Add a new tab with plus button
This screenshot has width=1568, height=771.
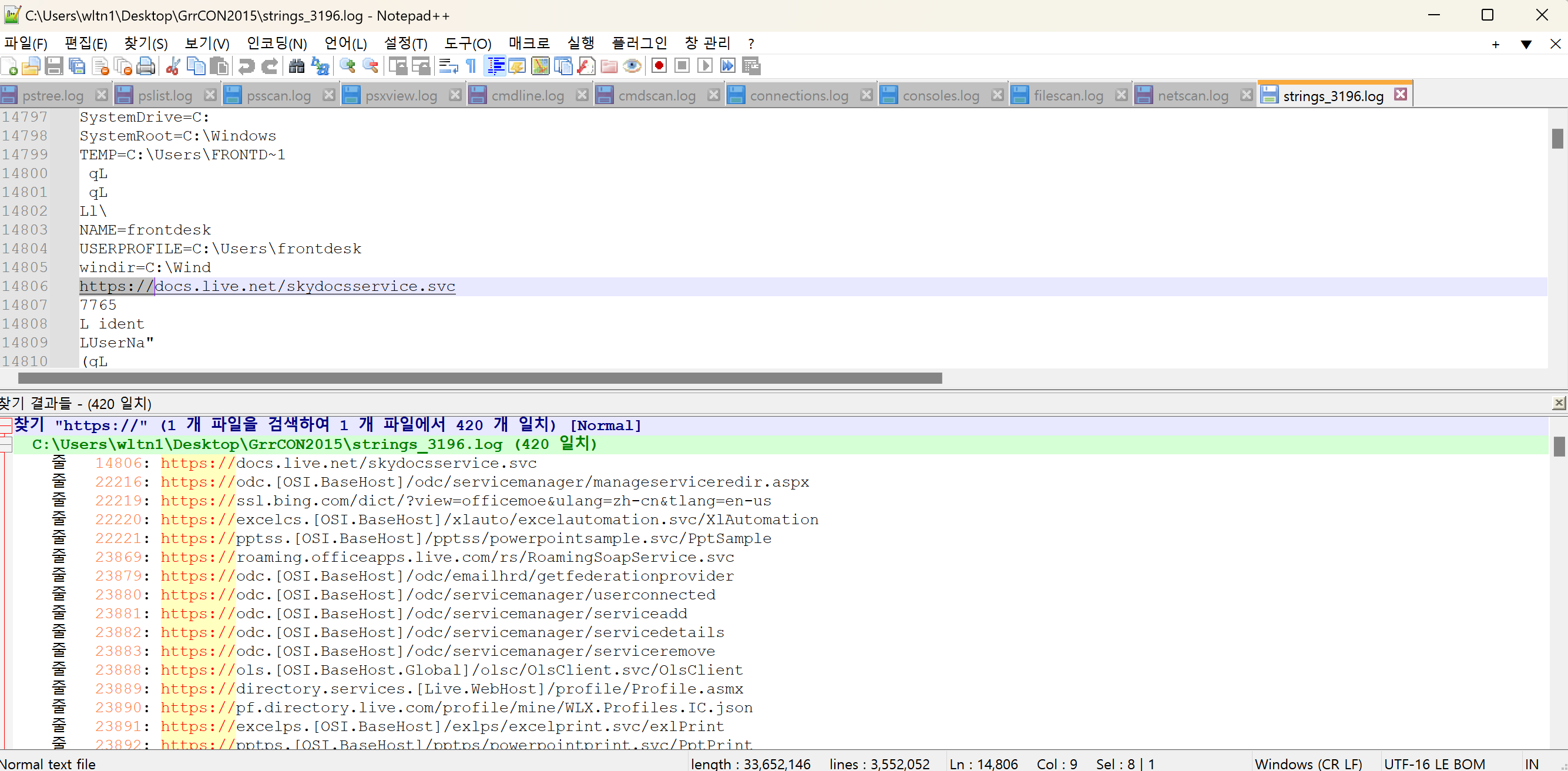(1496, 44)
